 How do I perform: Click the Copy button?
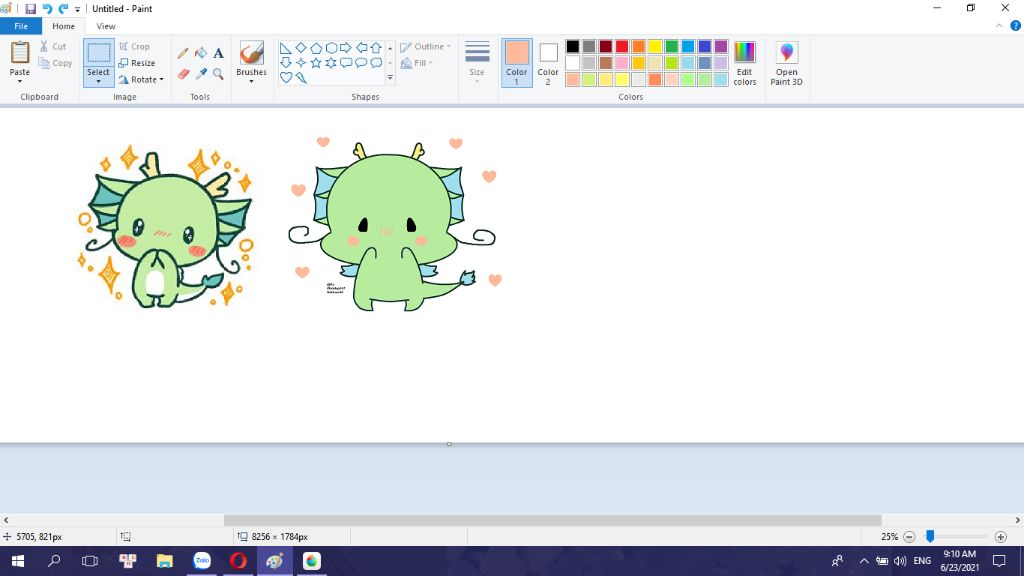55,63
